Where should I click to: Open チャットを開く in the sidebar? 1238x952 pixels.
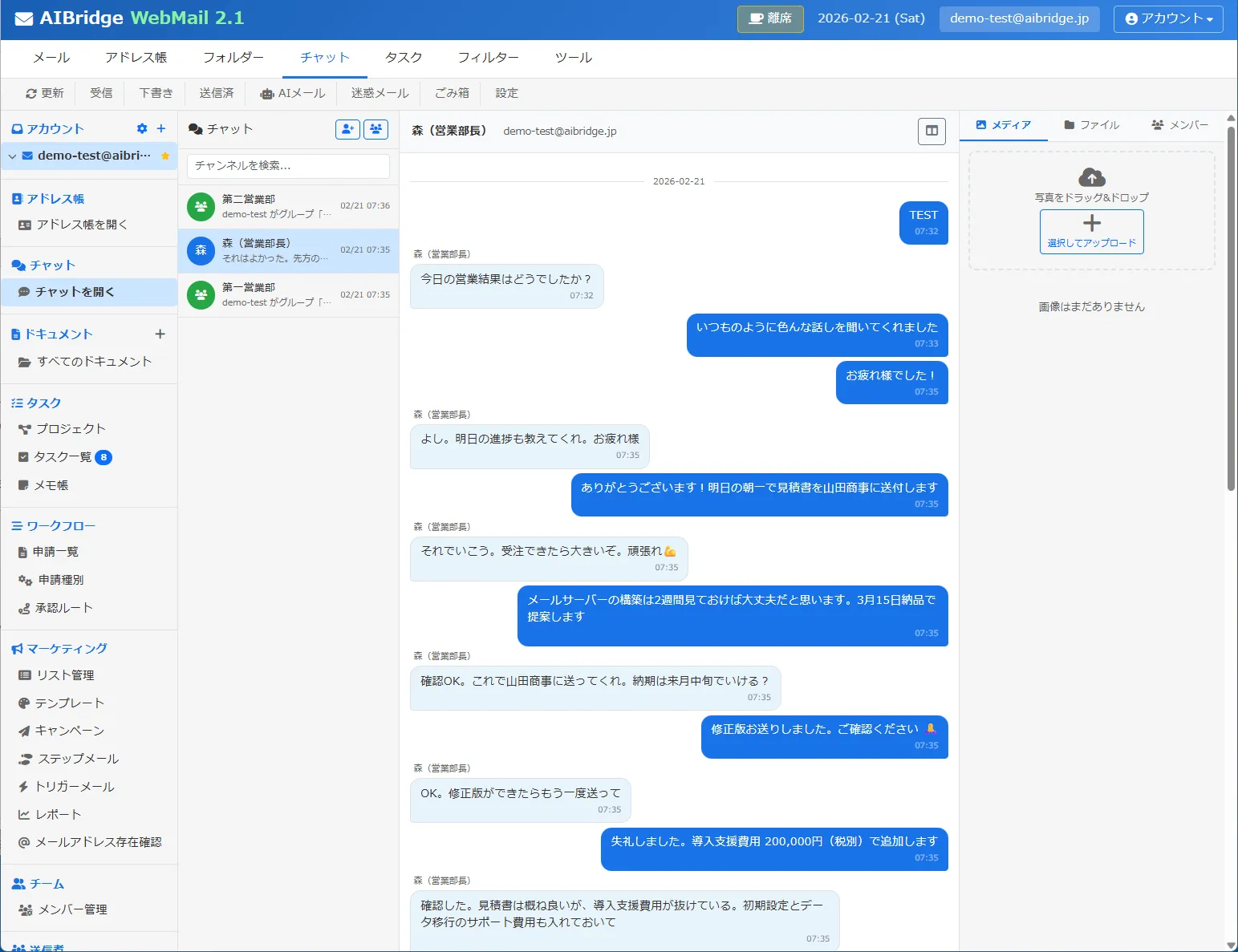[x=82, y=291]
